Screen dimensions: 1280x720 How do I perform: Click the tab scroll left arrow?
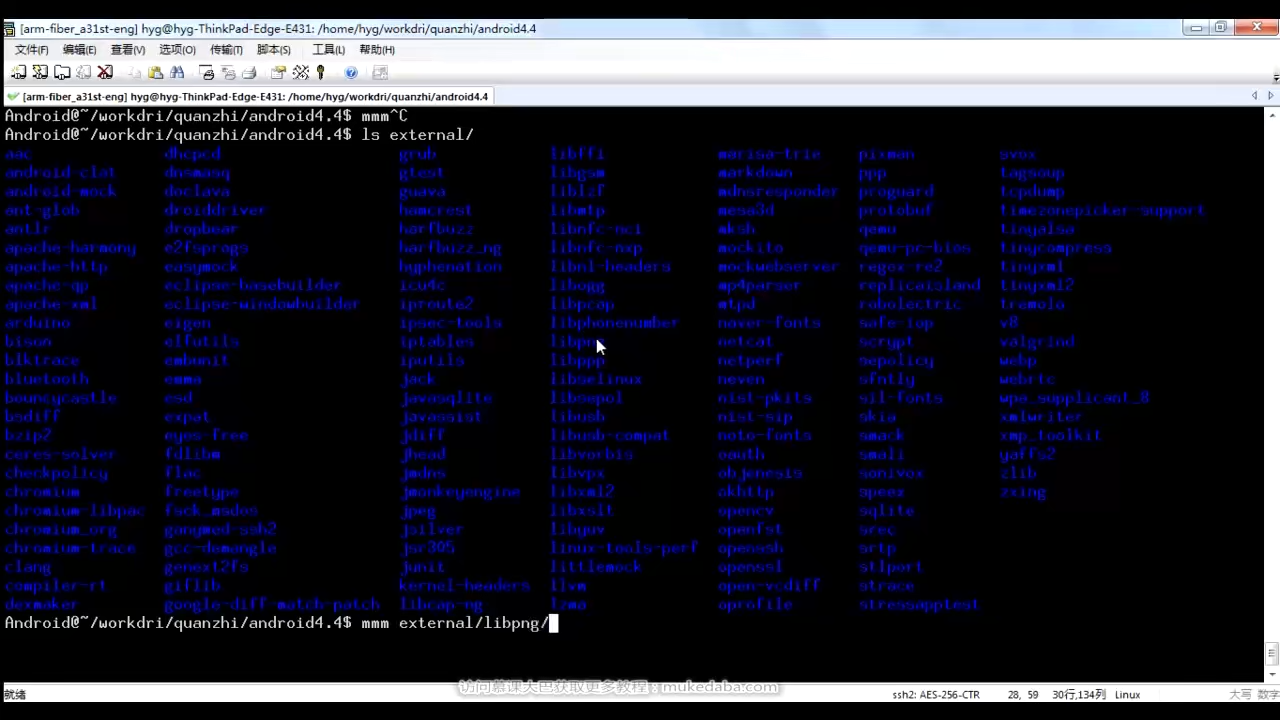(x=1254, y=96)
